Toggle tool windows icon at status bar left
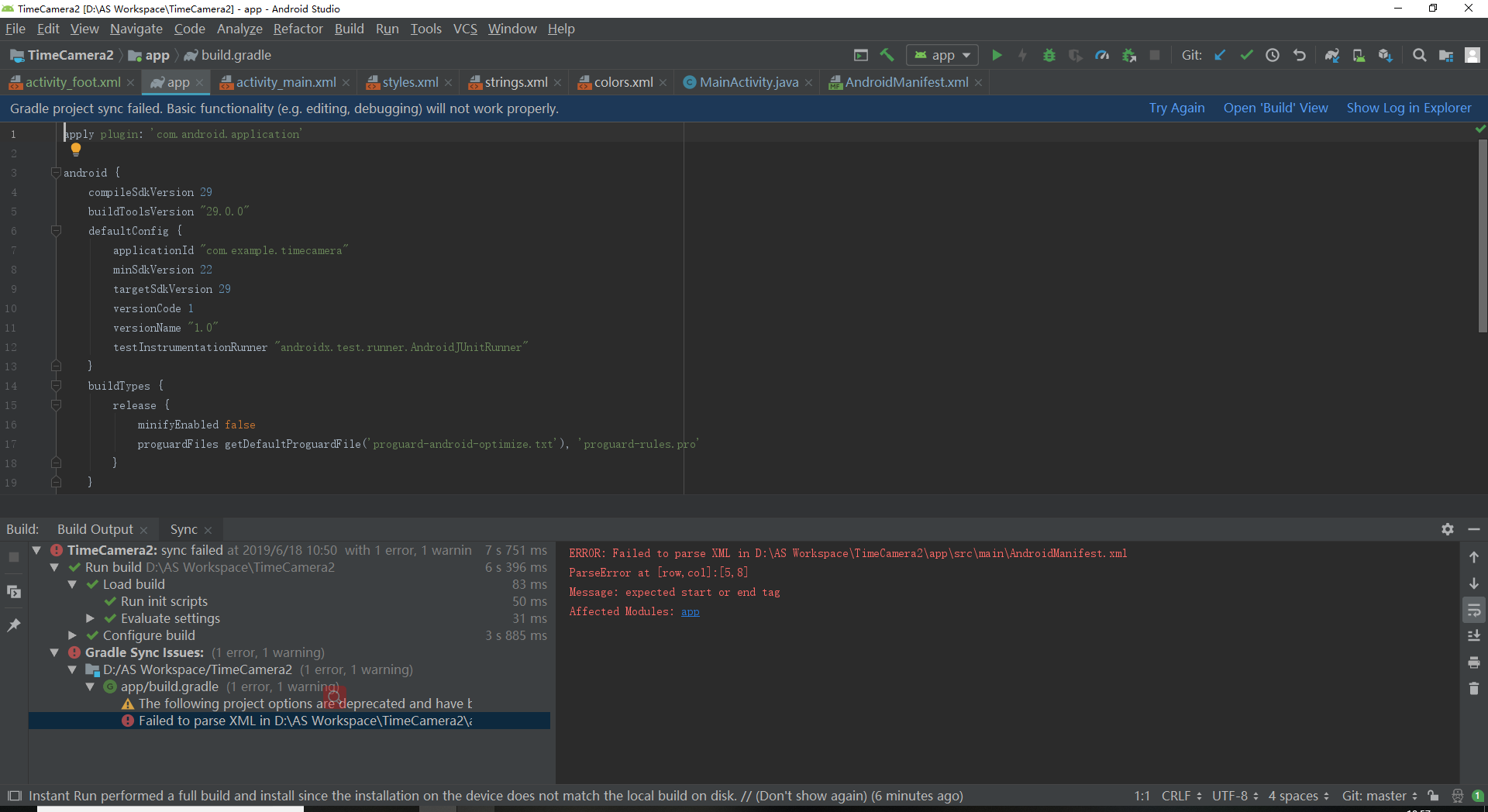Screen dimensions: 1488x812 14,796
